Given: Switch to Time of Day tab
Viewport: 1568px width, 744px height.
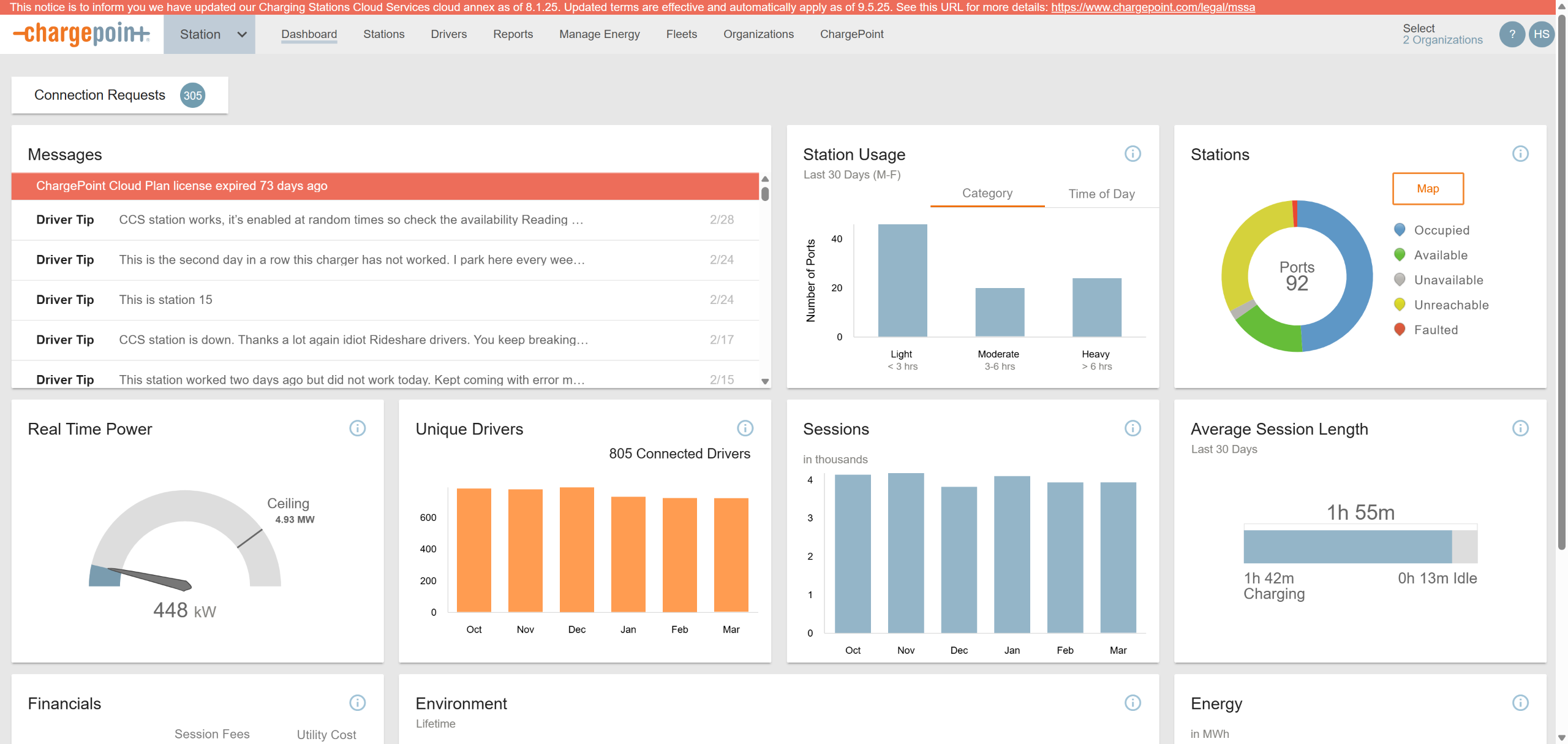Looking at the screenshot, I should [x=1101, y=194].
